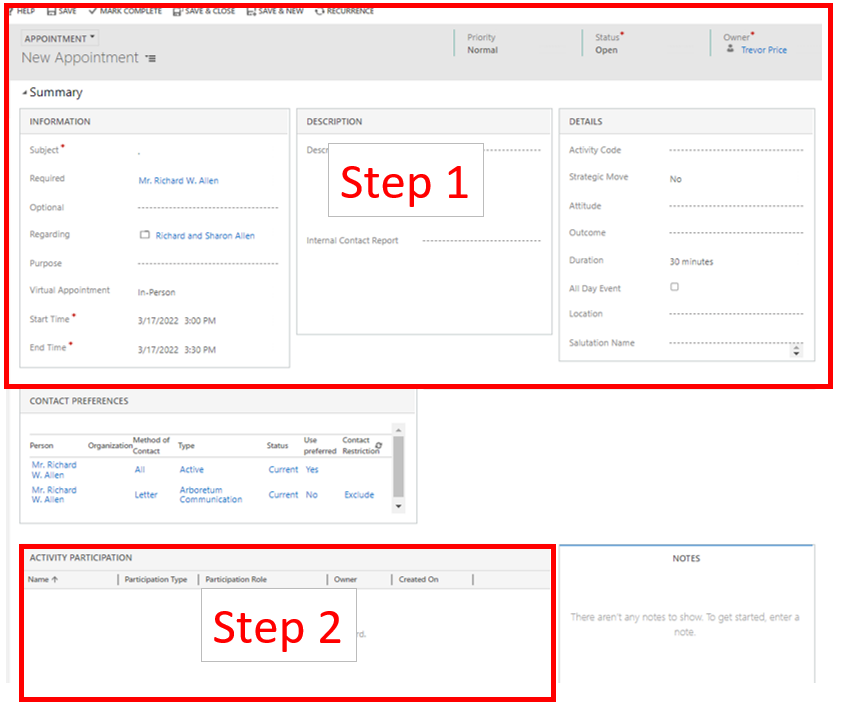
Task: Click the Start Time value 3:00 PM
Action: [x=200, y=321]
